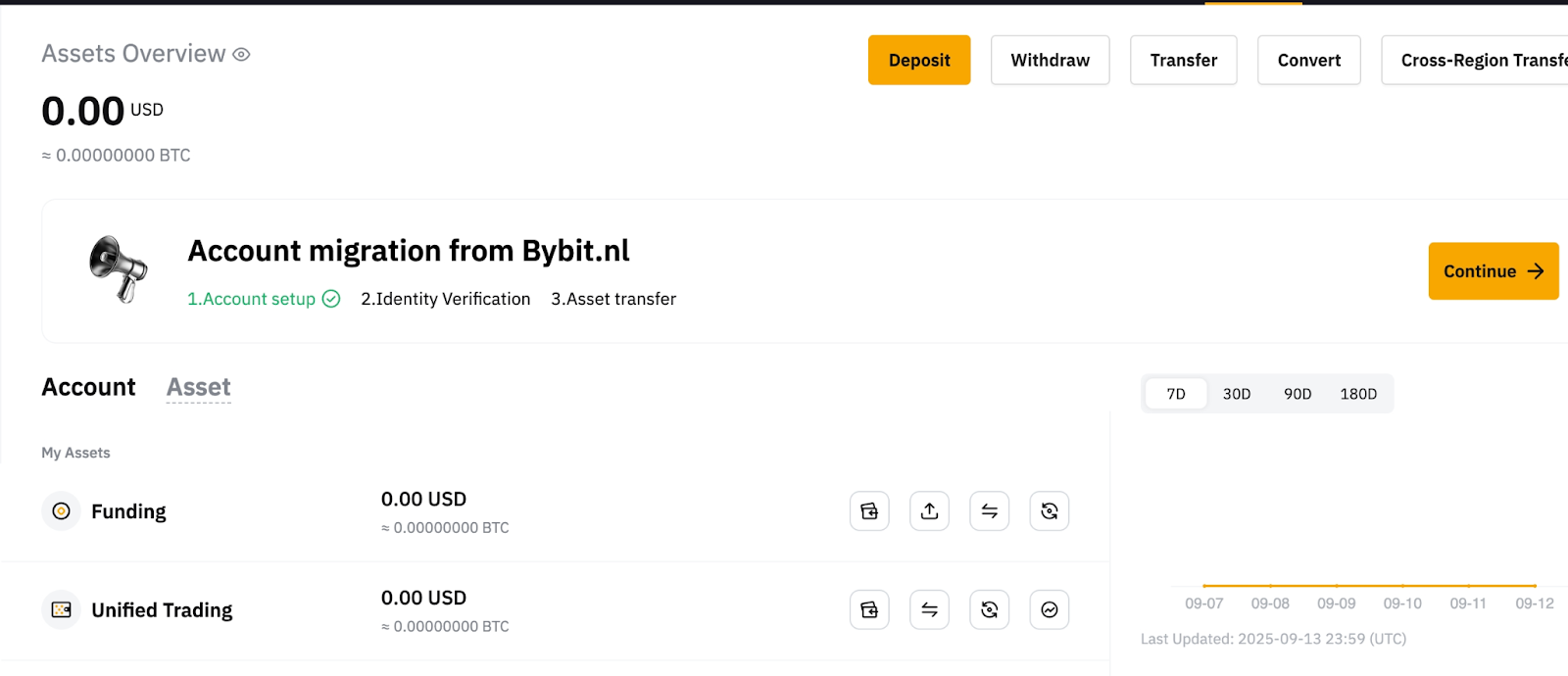The image size is (1568, 676).
Task: Click the deposit icon in the Funding row
Action: coord(869,511)
